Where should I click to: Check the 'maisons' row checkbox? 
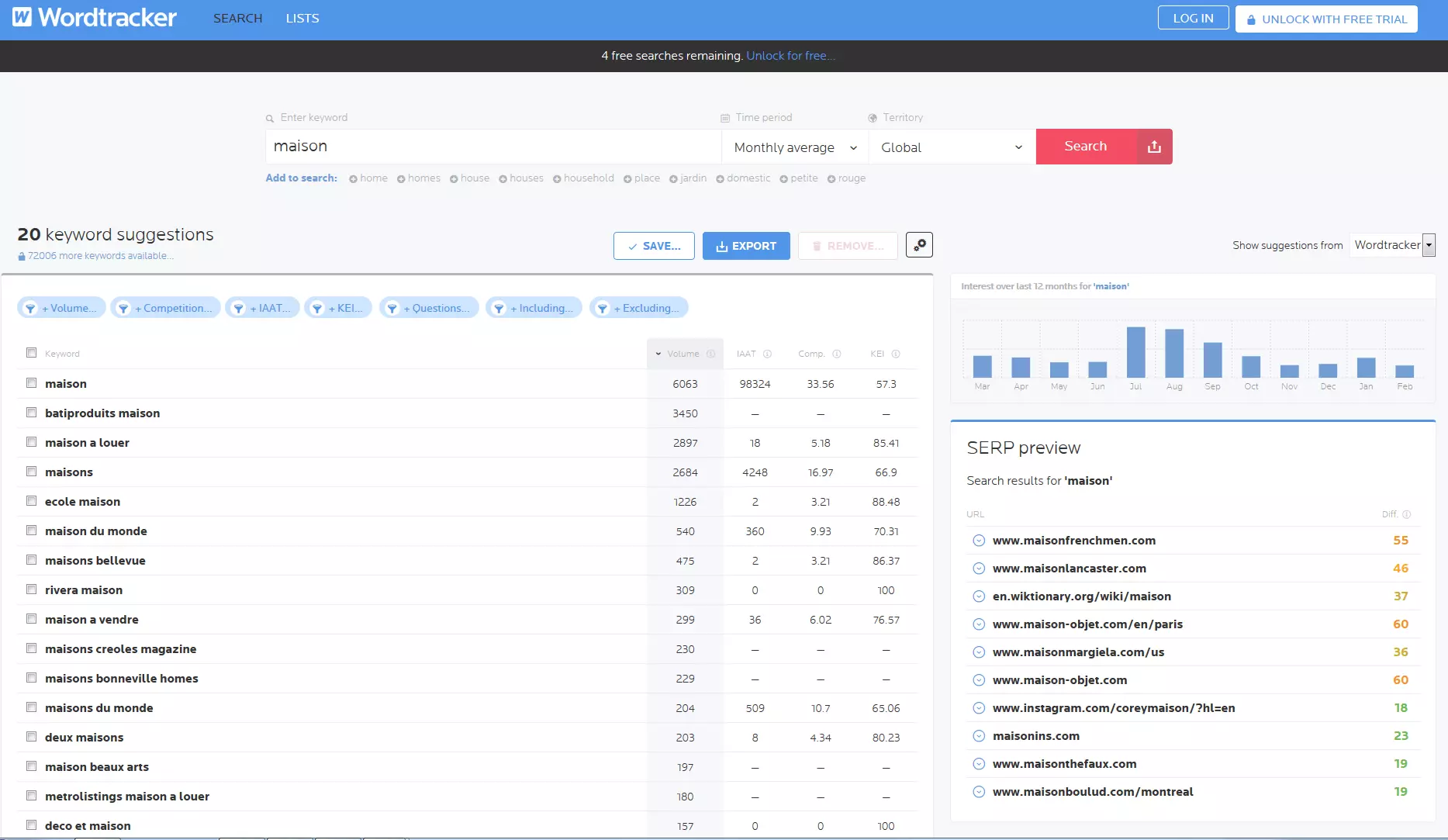tap(32, 472)
